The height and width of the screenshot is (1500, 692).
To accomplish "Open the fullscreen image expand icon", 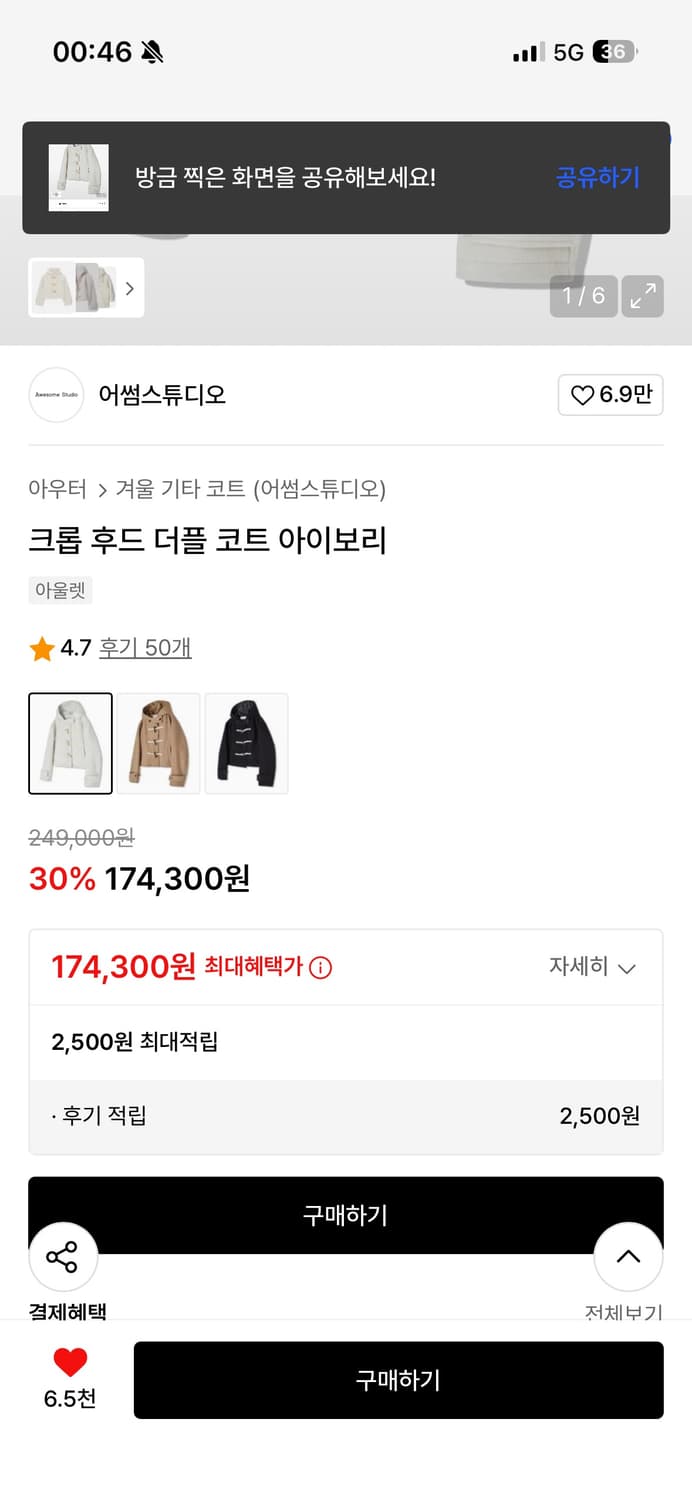I will (x=643, y=296).
